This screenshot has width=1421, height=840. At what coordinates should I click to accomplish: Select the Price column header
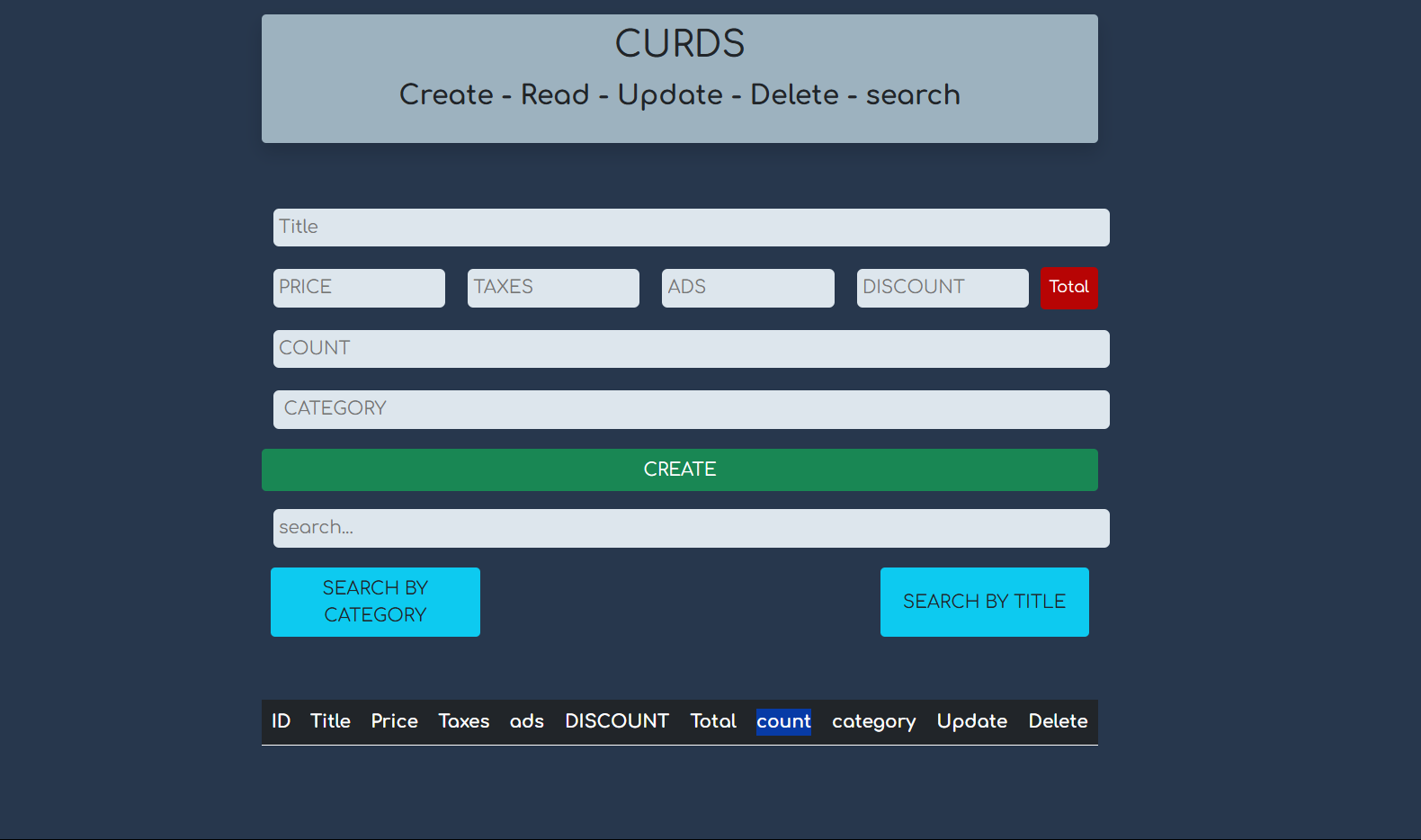pyautogui.click(x=395, y=721)
